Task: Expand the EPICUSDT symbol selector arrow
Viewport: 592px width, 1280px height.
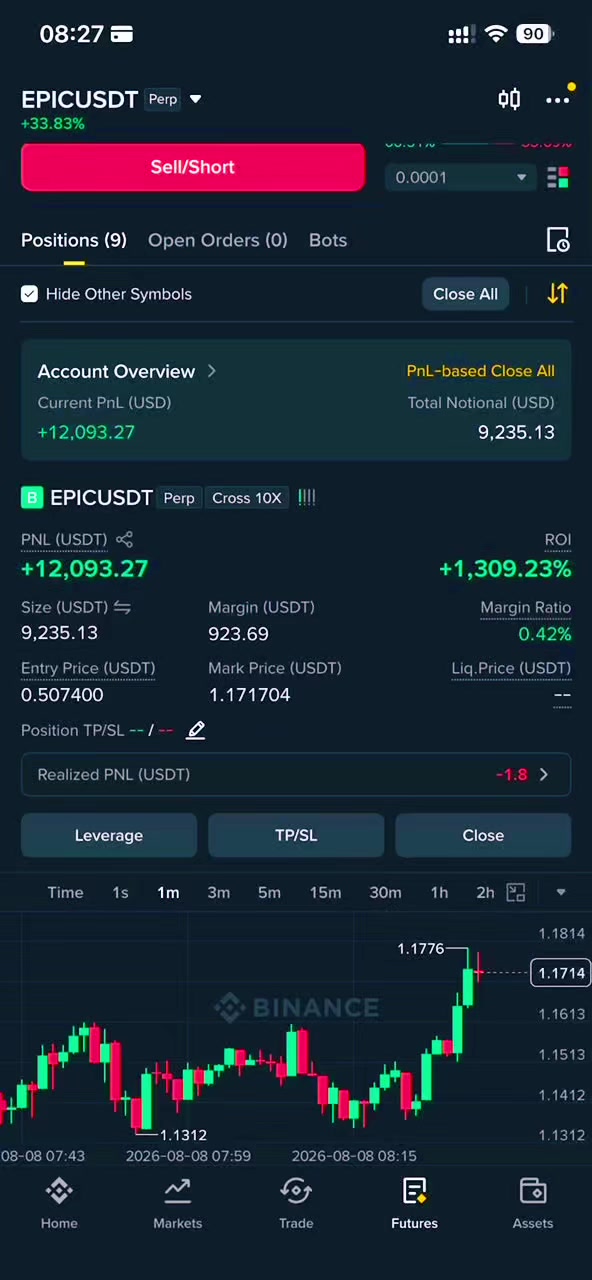Action: [x=196, y=99]
